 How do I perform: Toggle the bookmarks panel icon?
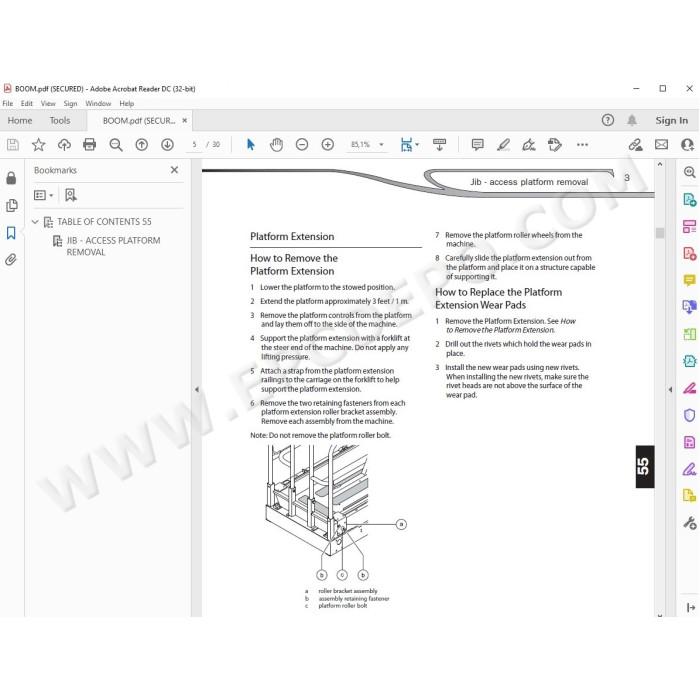pyautogui.click(x=11, y=233)
